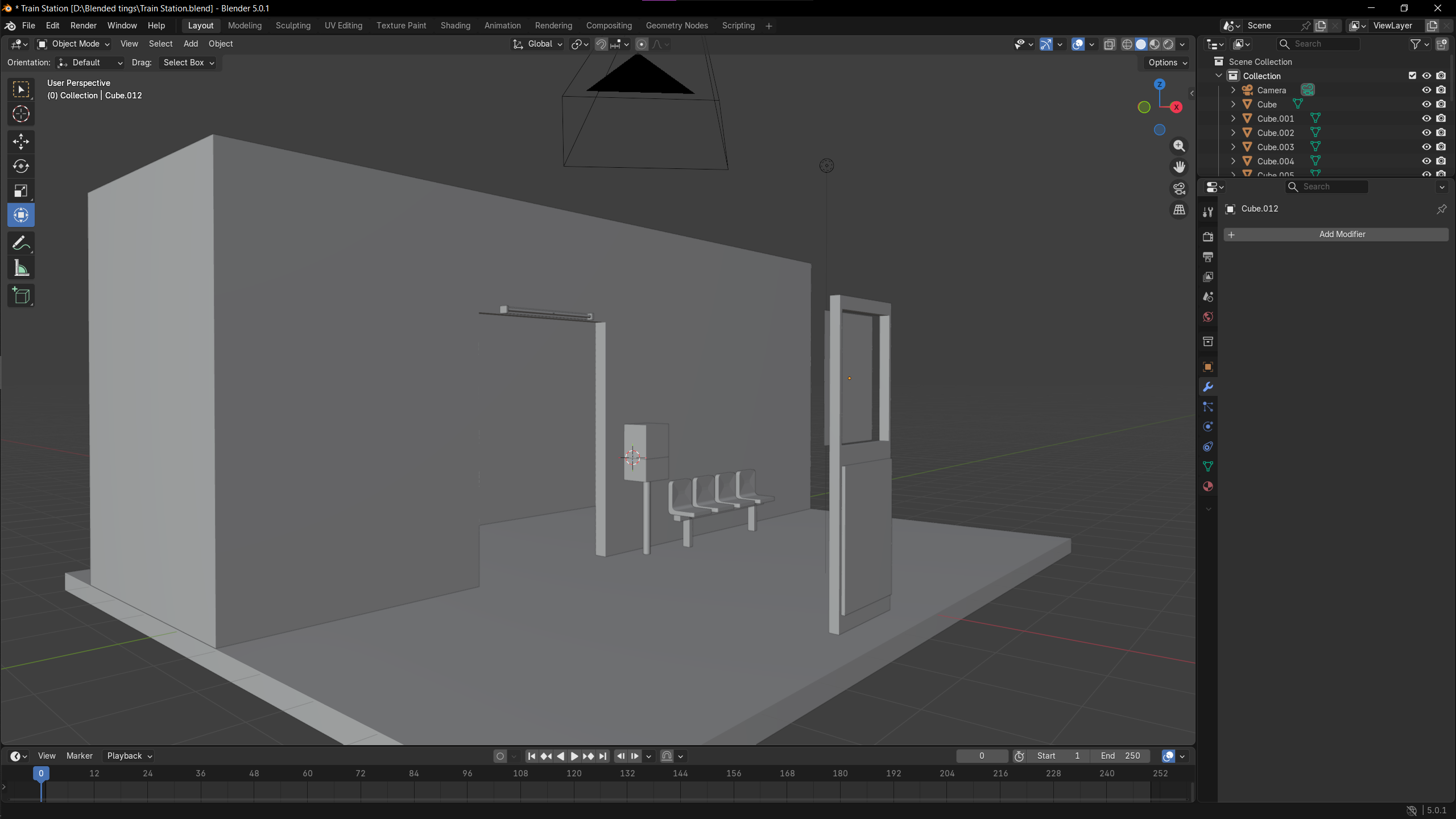Image resolution: width=1456 pixels, height=819 pixels.
Task: Open the Object Mode dropdown
Action: 73,44
